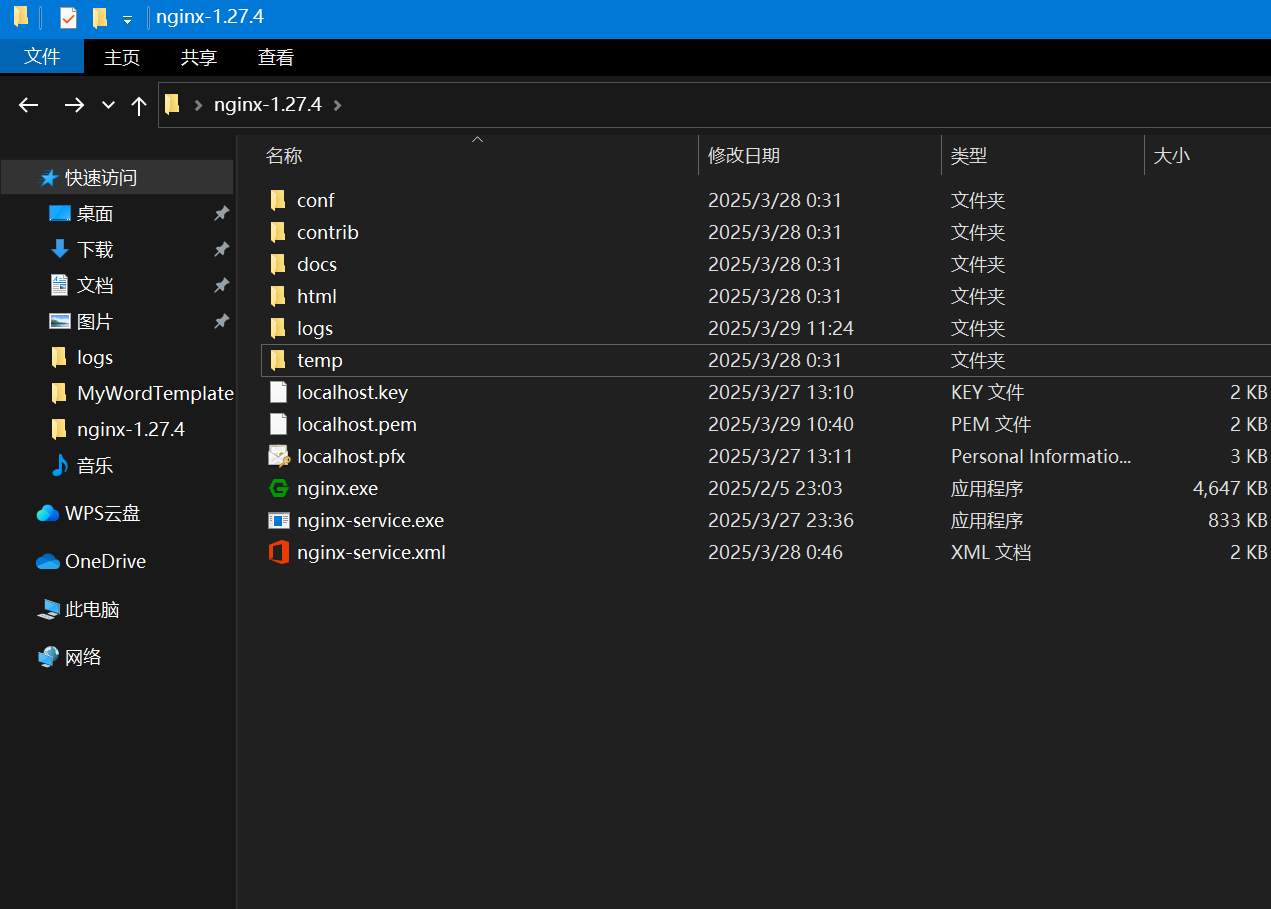Click the Downloads arrow icon in sidebar
1271x909 pixels.
60,249
